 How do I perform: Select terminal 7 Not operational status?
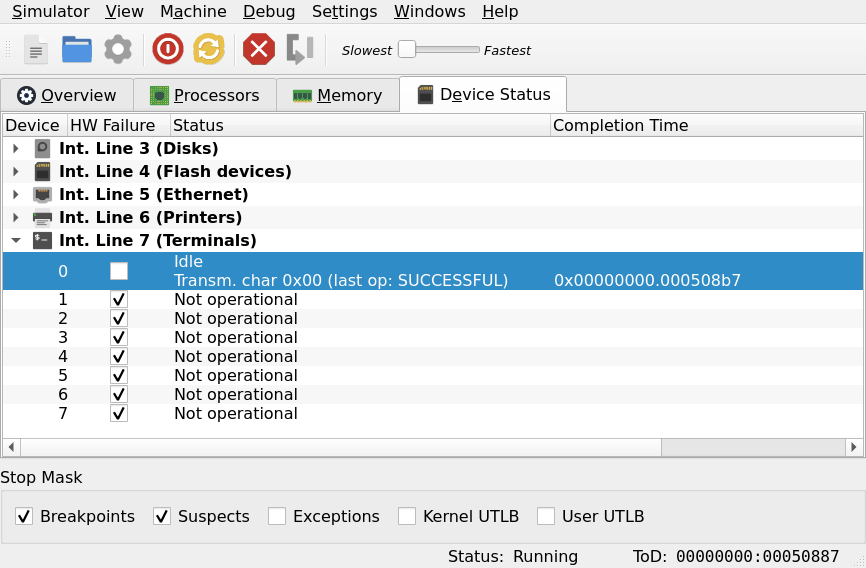coord(236,414)
